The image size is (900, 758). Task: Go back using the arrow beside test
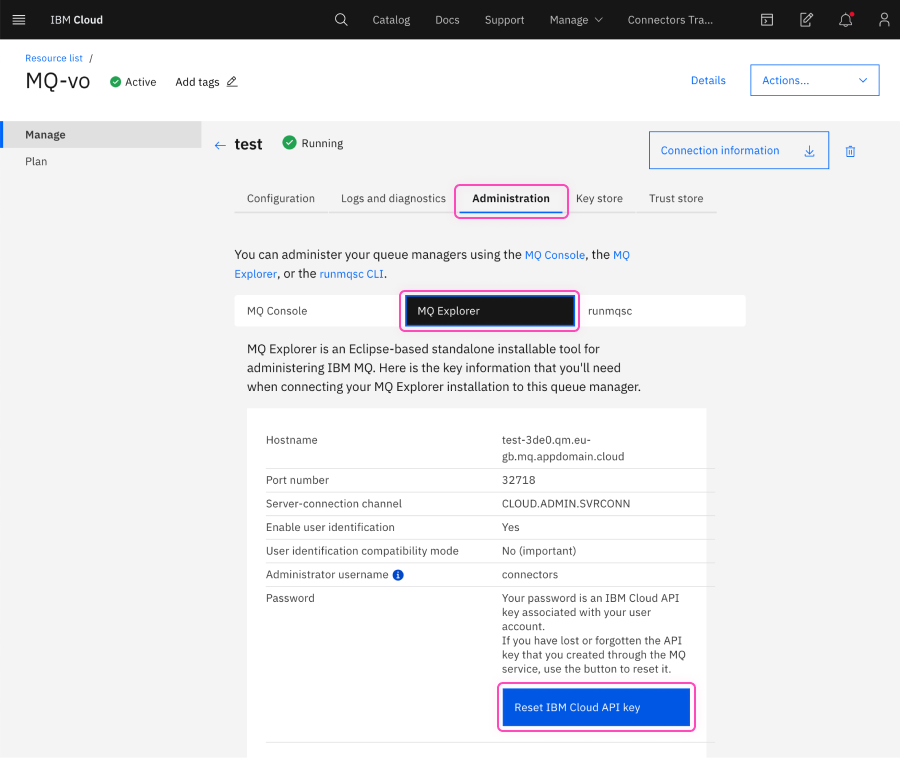(220, 143)
